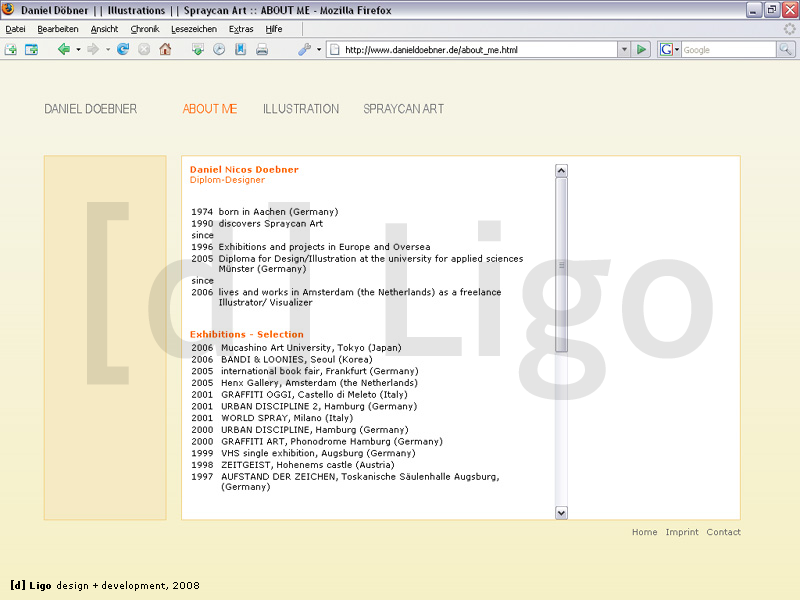Image resolution: width=800 pixels, height=600 pixels.
Task: Open the Contact footer link
Action: click(x=723, y=532)
